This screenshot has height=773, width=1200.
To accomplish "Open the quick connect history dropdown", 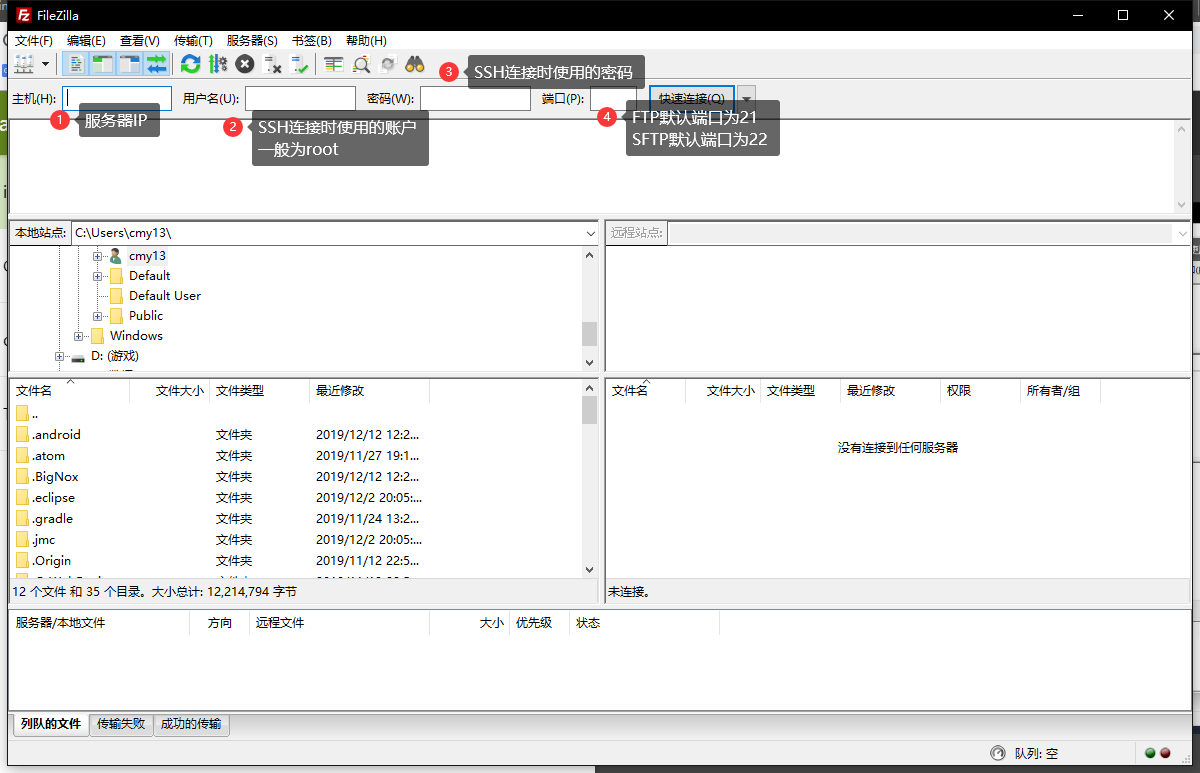I will 746,98.
